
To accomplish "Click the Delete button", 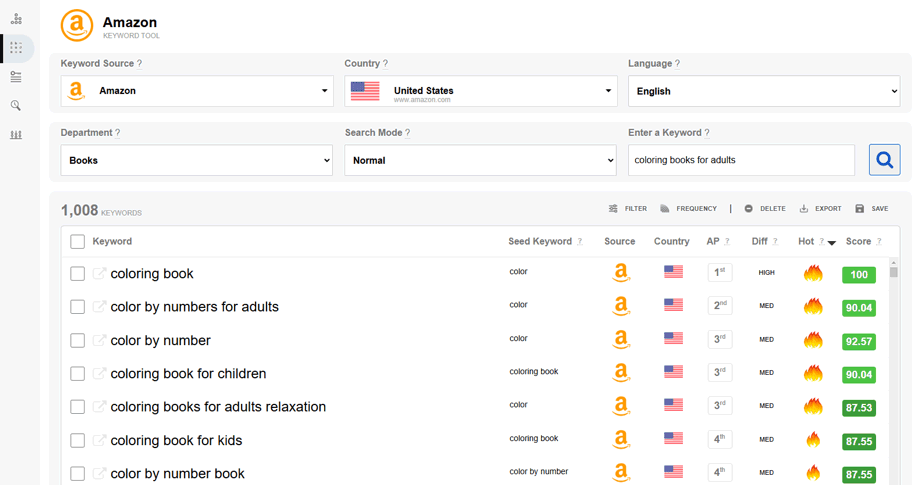I will (765, 209).
